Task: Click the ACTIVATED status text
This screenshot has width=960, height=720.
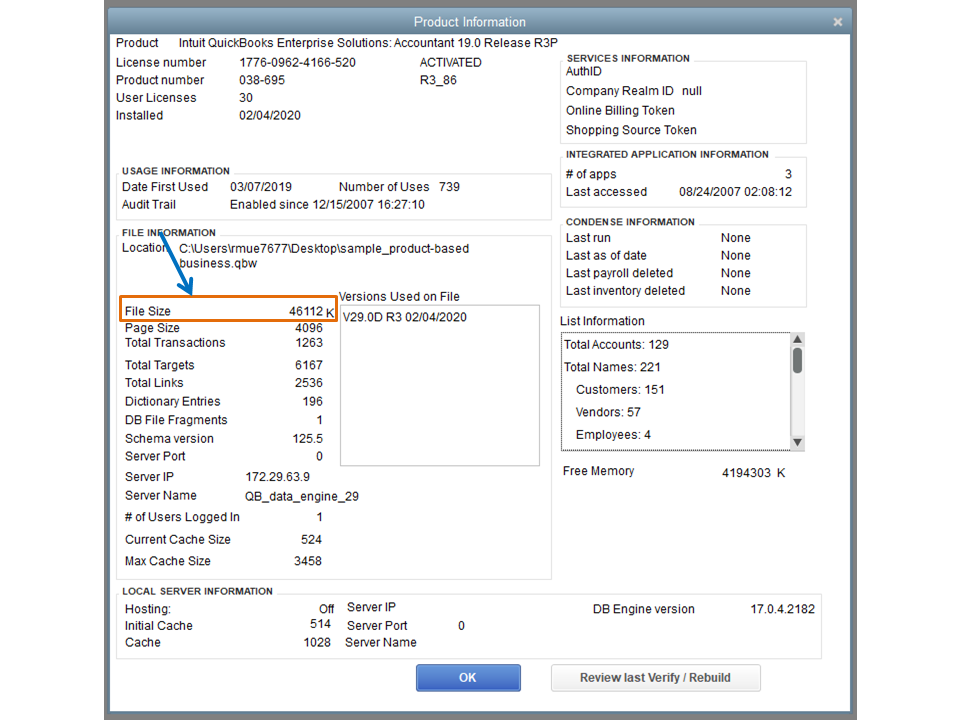Action: [x=451, y=62]
